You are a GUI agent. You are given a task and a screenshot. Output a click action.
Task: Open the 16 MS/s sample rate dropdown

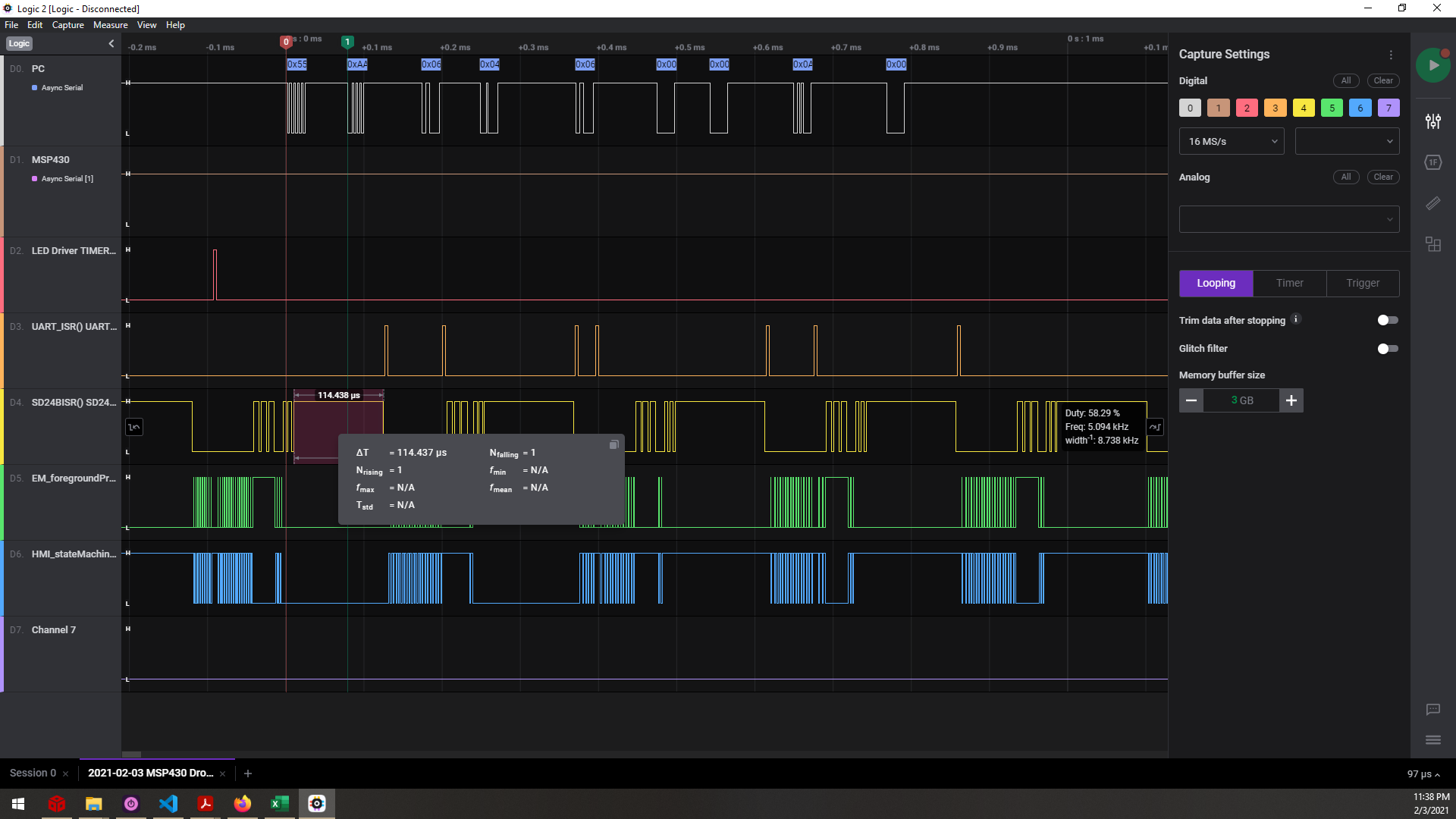[x=1231, y=142]
